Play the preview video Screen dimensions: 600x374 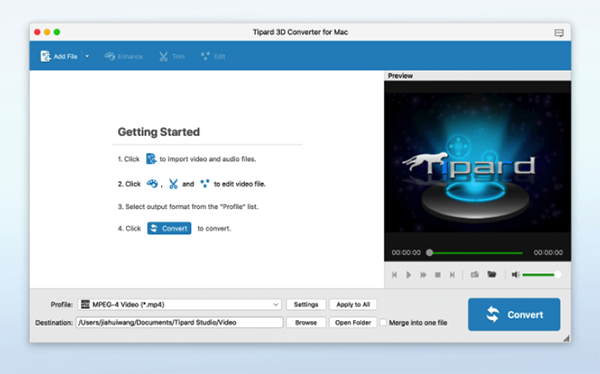pyautogui.click(x=409, y=274)
